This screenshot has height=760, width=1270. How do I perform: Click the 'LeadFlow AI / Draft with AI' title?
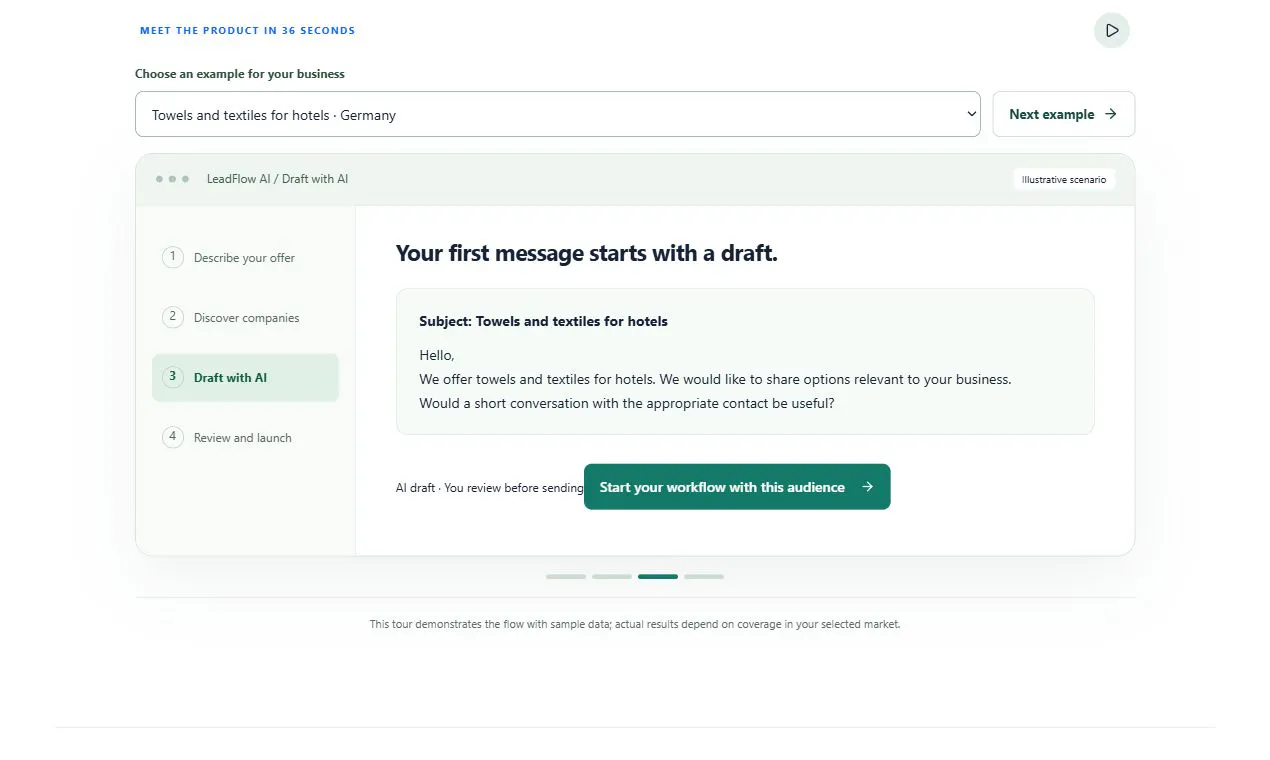[277, 179]
